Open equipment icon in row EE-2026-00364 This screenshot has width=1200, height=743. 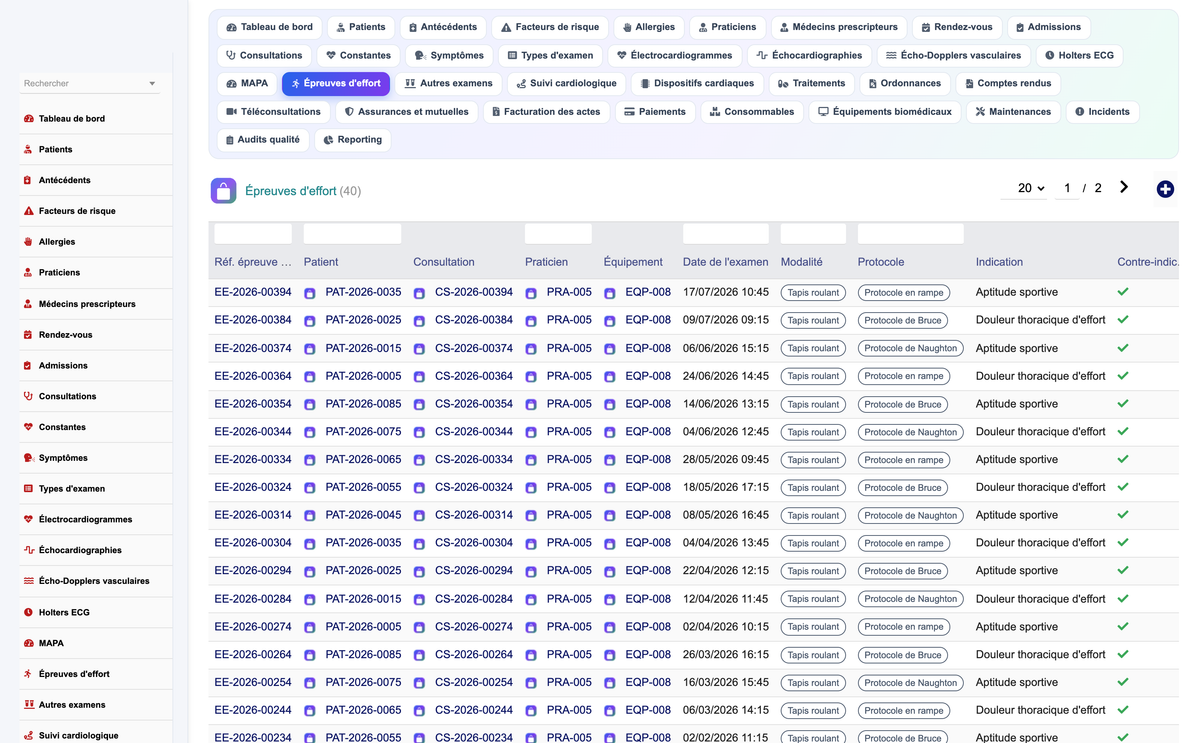point(609,377)
